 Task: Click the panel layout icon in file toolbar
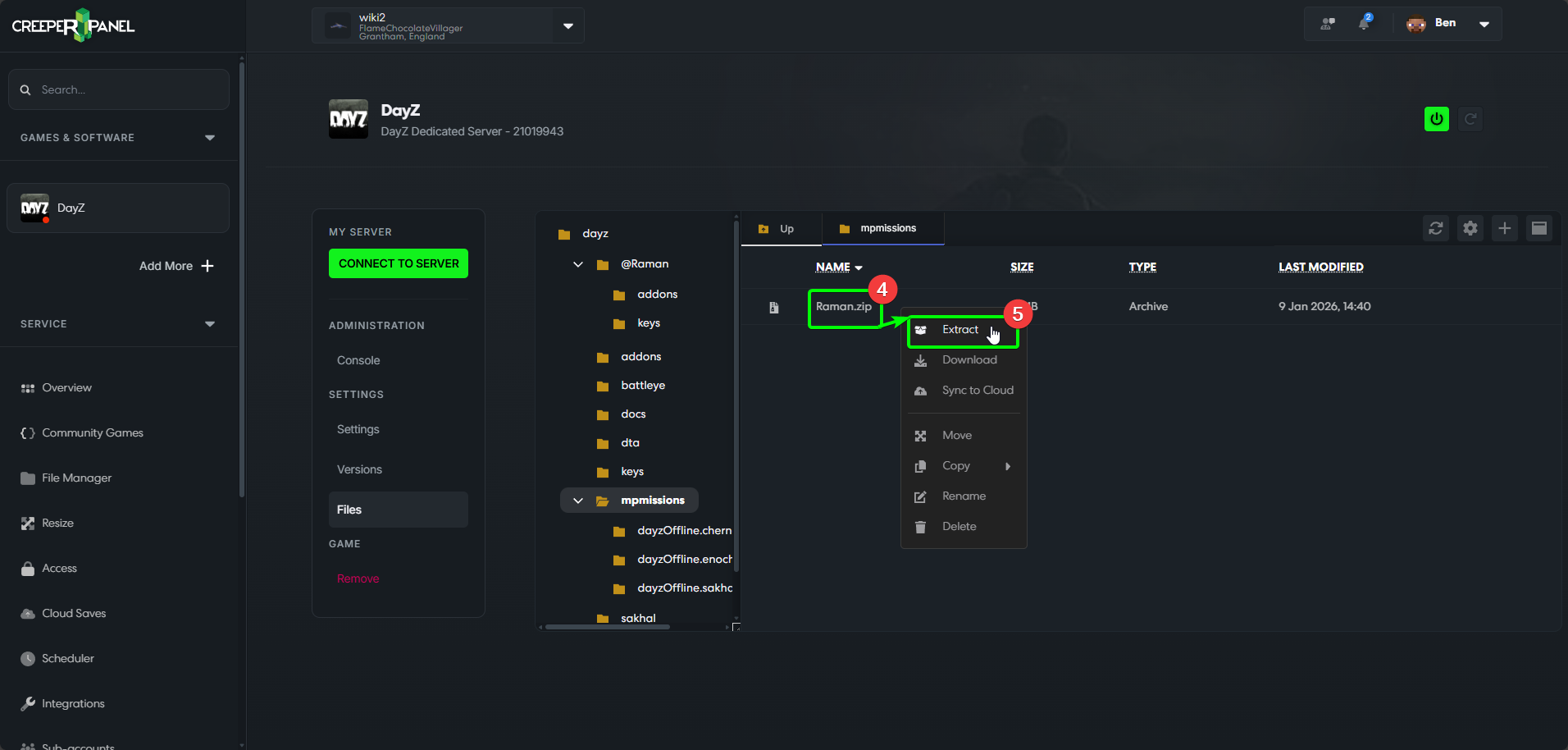click(1538, 228)
